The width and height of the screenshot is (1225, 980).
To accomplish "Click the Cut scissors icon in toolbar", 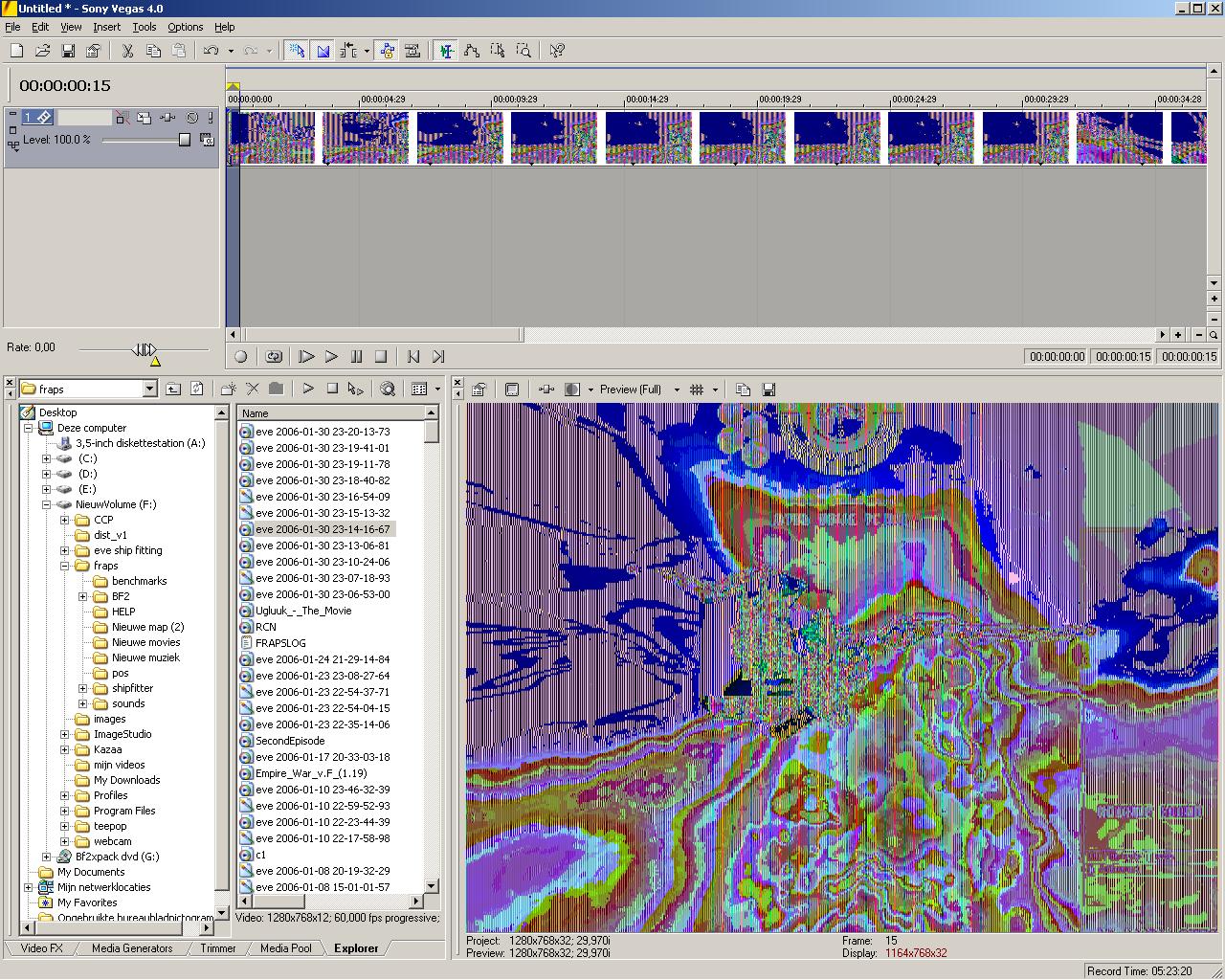I will point(127,51).
